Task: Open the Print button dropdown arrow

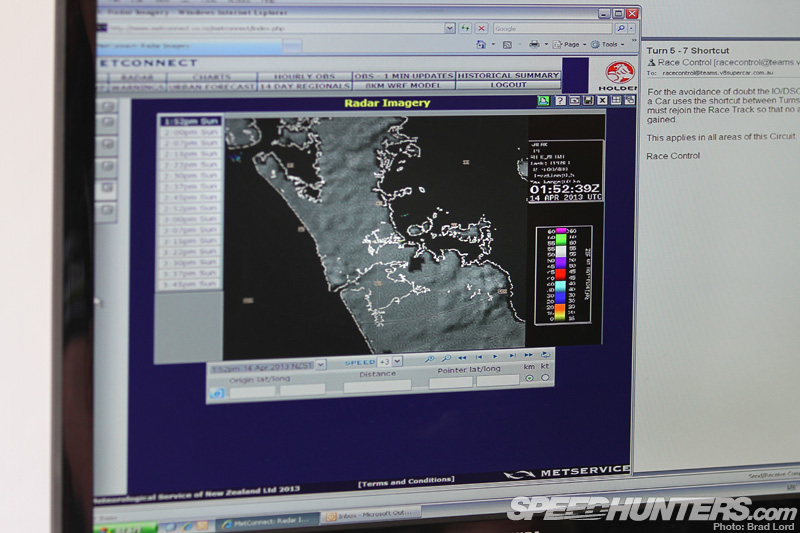Action: tap(546, 45)
